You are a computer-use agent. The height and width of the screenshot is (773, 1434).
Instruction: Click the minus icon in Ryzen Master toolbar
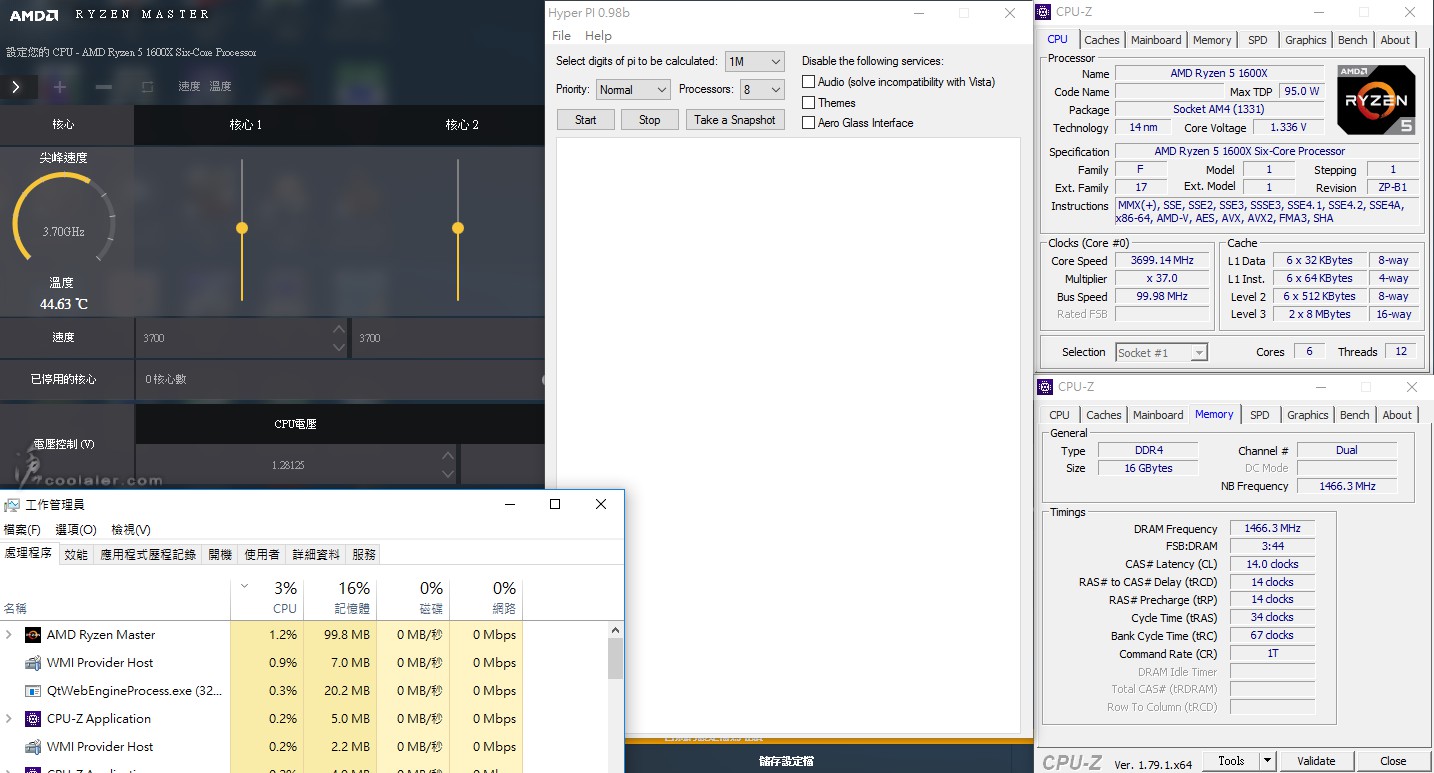(x=104, y=87)
